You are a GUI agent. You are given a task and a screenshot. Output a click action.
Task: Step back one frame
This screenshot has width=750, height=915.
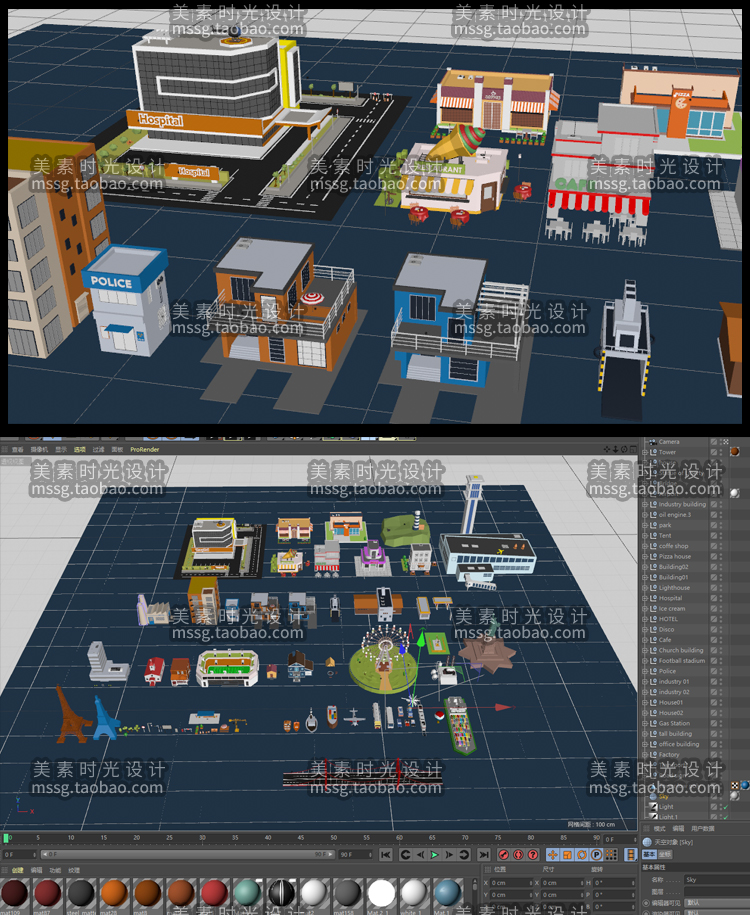[420, 854]
